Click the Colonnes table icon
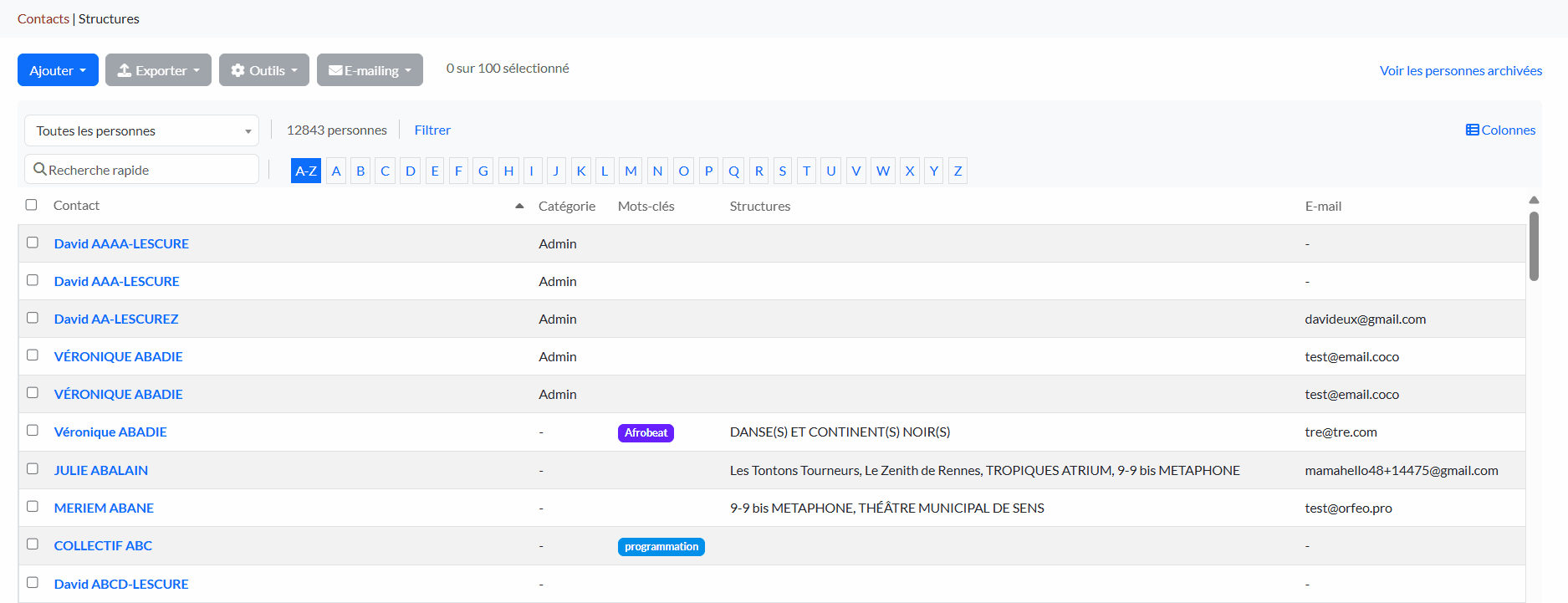This screenshot has height=603, width=1568. [1472, 130]
